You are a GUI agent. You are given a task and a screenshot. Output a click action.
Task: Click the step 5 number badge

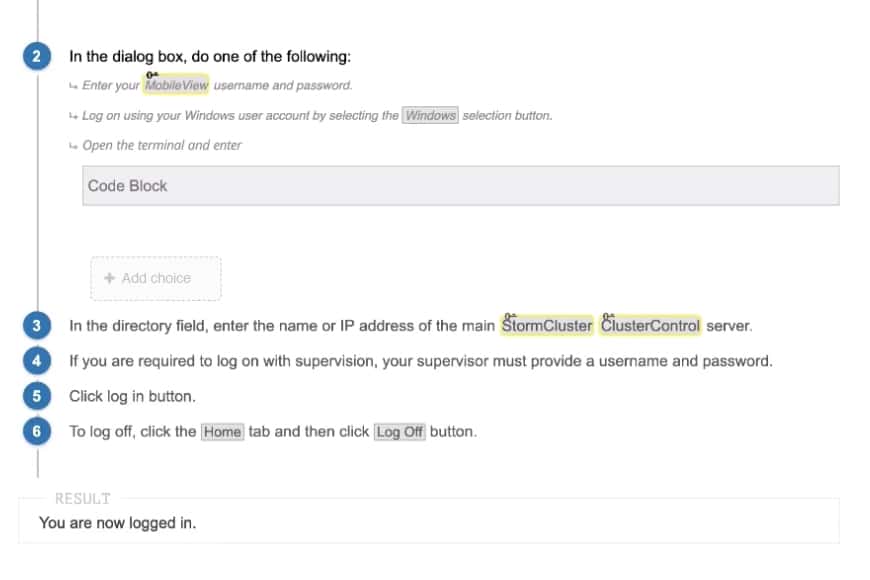[37, 396]
